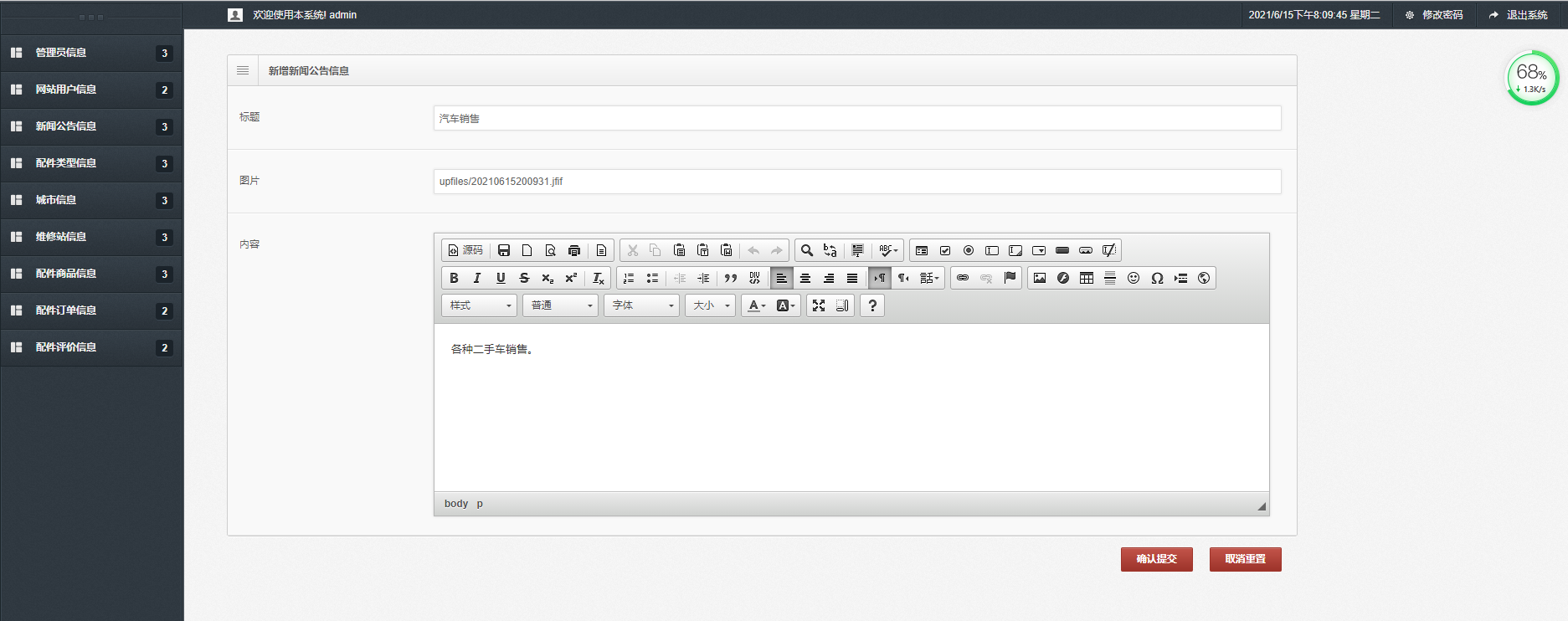Open 新闻公告信息 menu in sidebar
This screenshot has height=621, width=1568.
pyautogui.click(x=91, y=126)
